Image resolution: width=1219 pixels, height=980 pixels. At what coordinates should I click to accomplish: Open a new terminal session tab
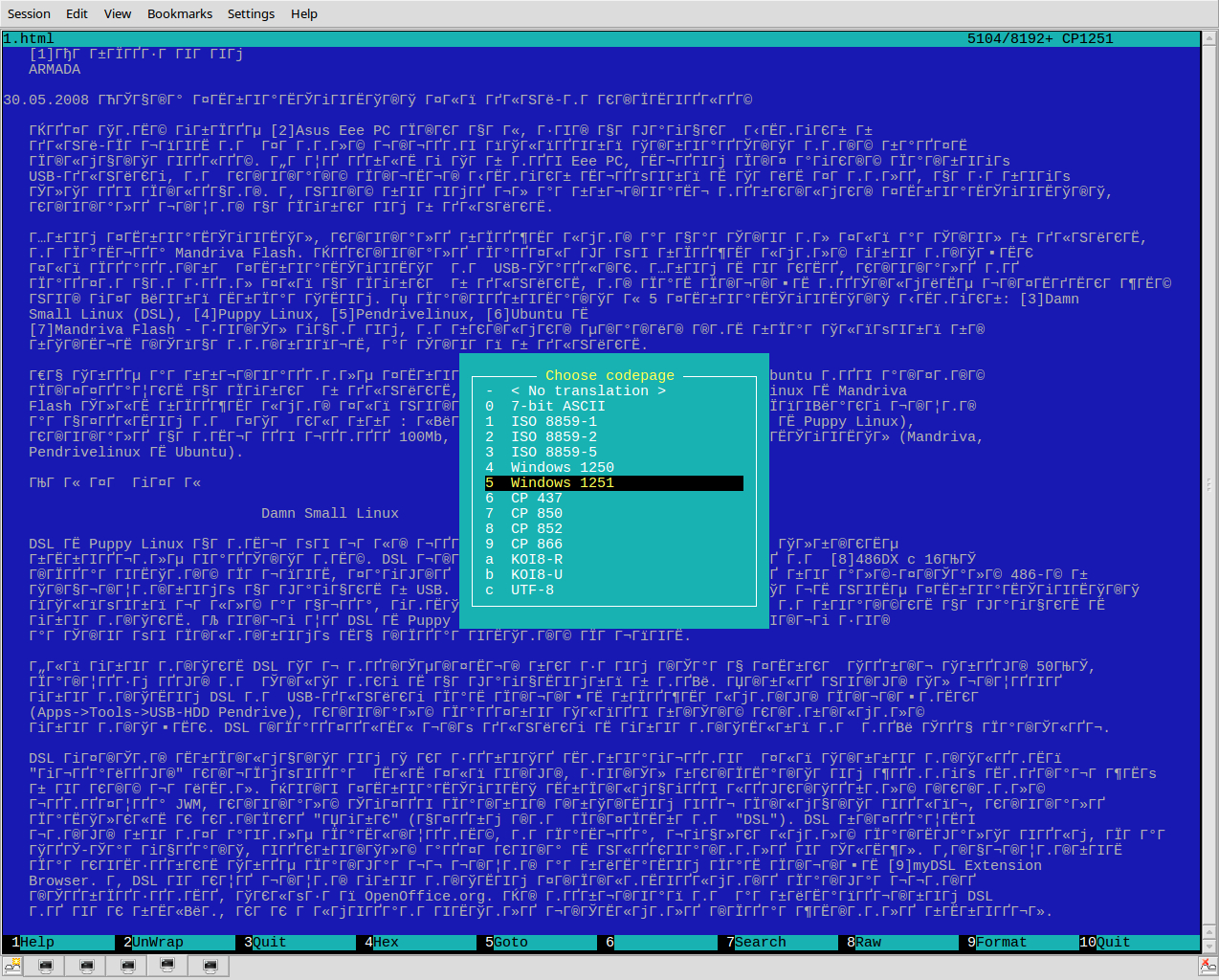coord(12,967)
